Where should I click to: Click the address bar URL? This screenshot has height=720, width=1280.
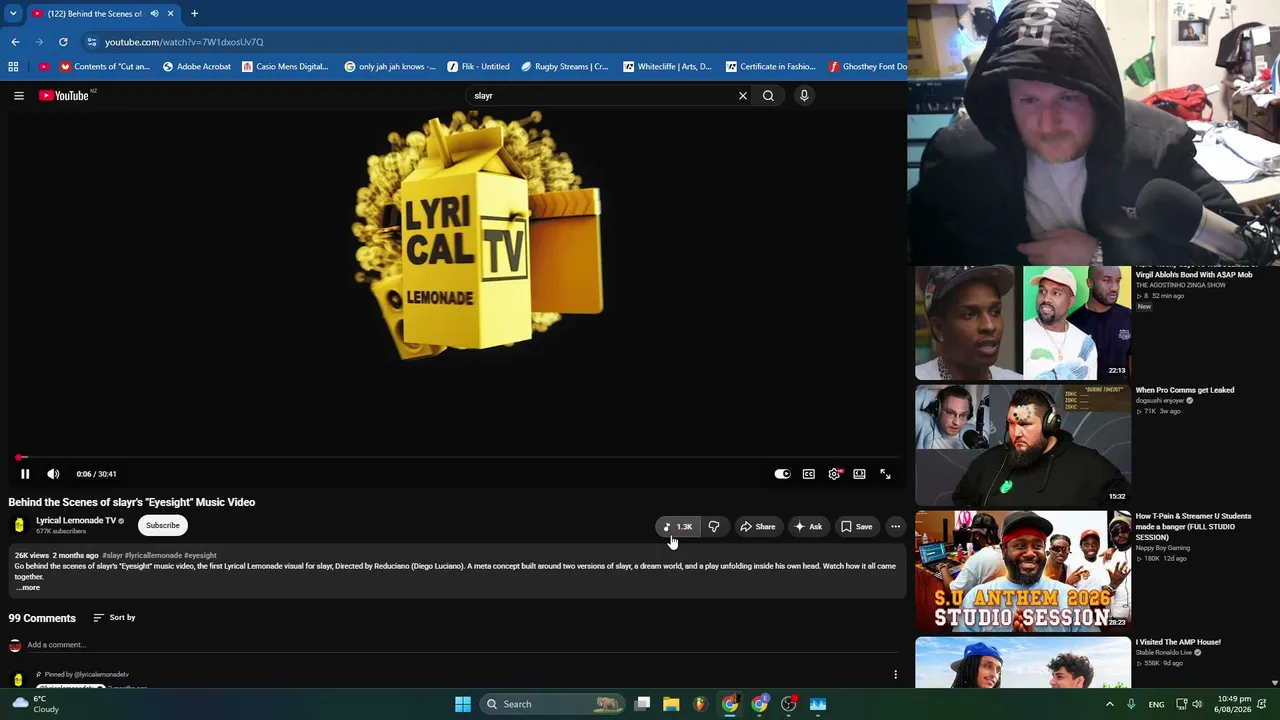(184, 42)
